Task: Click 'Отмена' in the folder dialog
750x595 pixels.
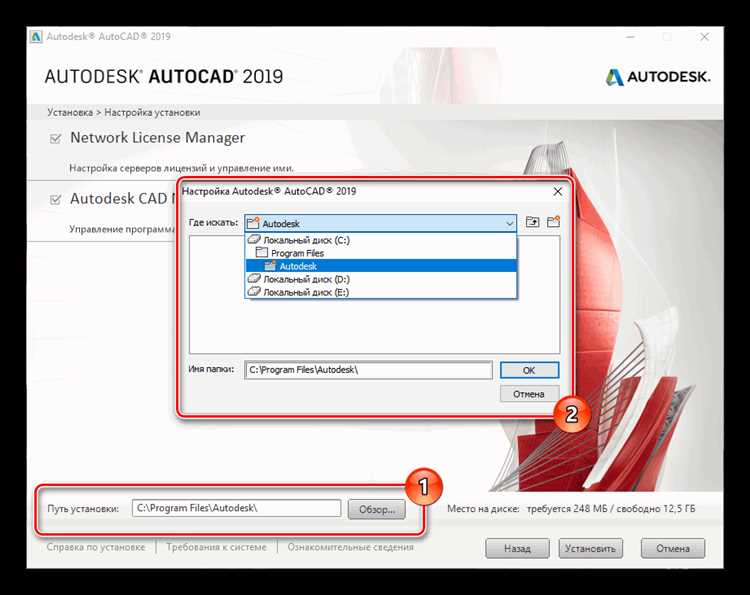Action: pos(529,394)
